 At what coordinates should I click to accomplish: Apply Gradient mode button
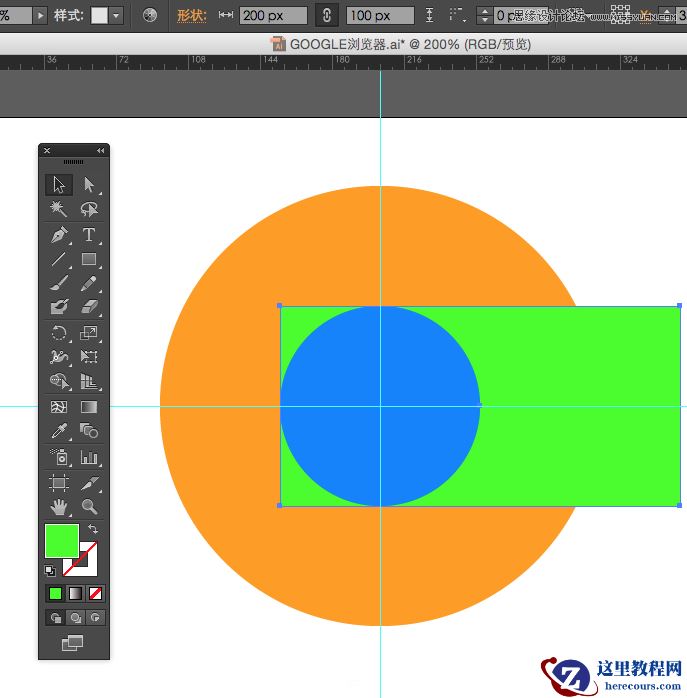75,593
